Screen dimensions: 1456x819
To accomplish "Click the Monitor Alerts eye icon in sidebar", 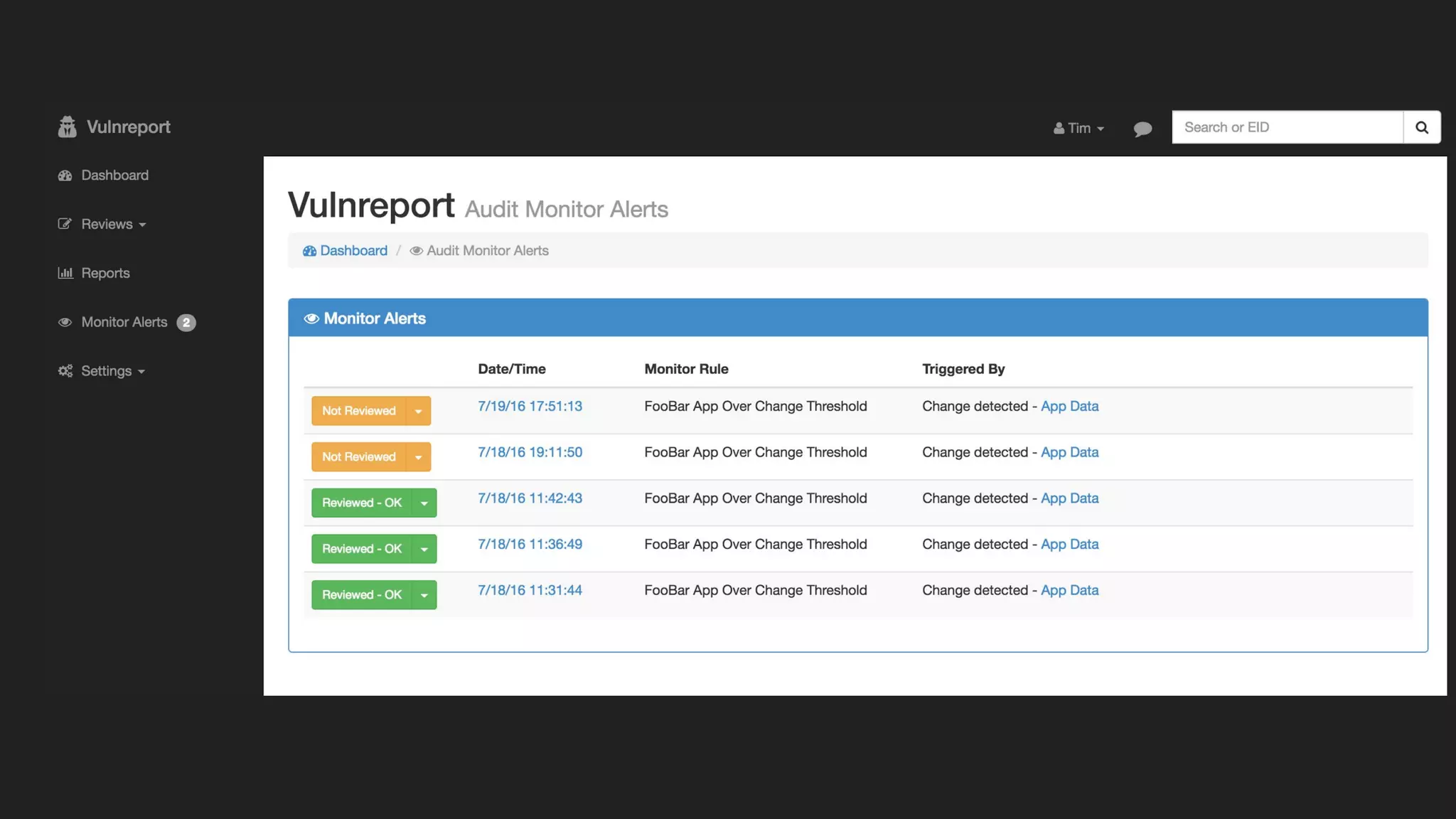I will (x=65, y=322).
